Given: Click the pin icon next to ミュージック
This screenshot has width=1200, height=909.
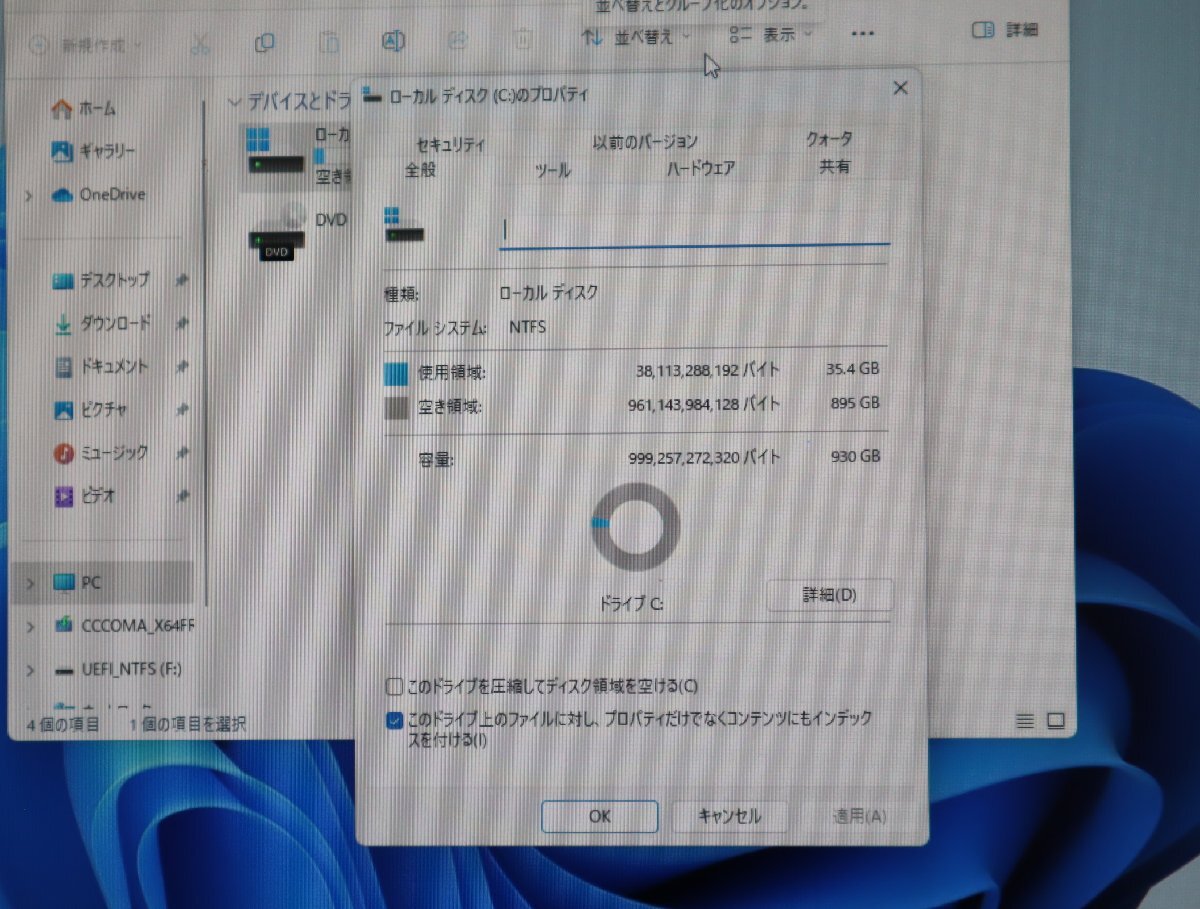Looking at the screenshot, I should (x=181, y=453).
